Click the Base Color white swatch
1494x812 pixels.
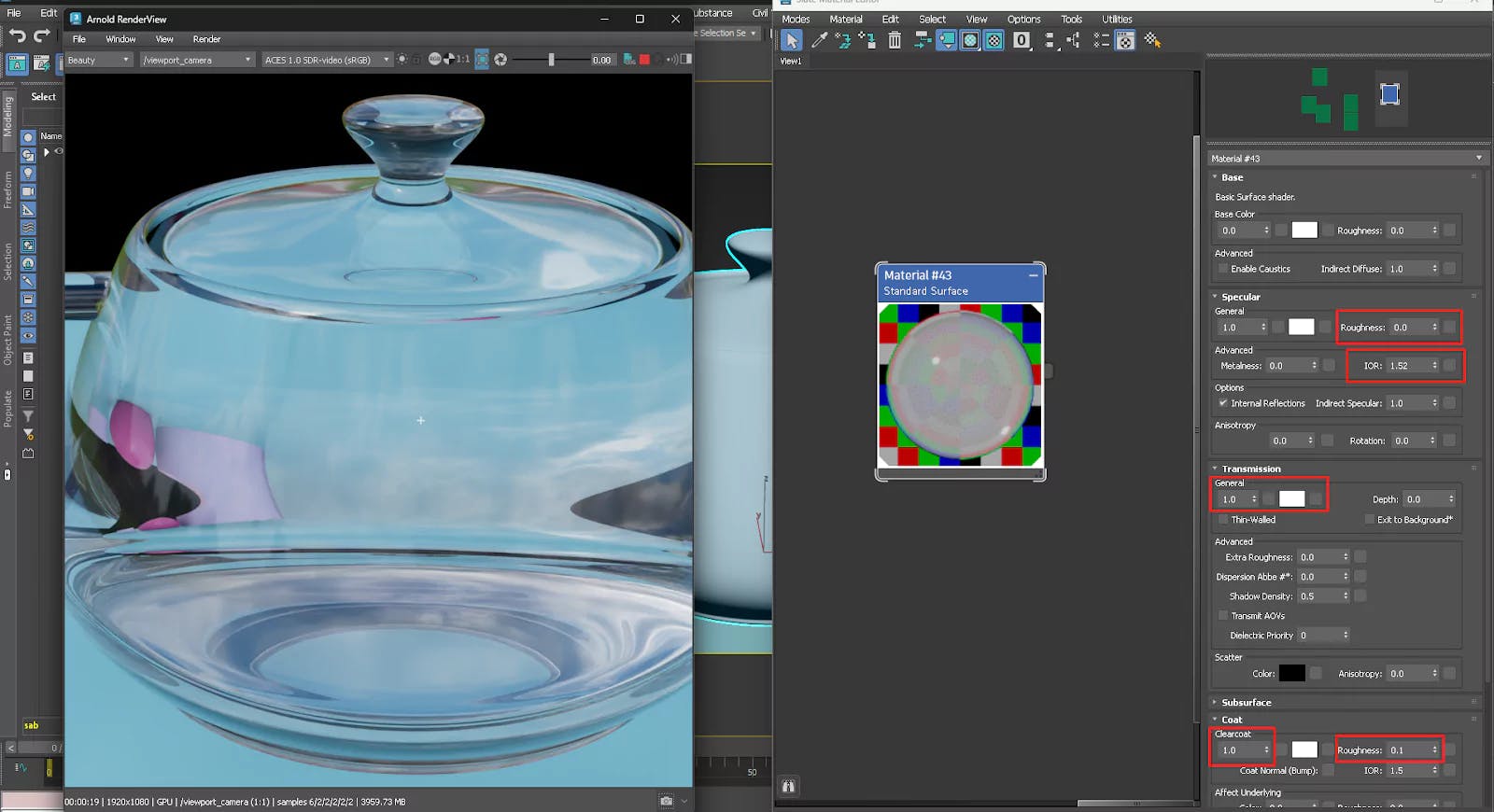click(1304, 231)
